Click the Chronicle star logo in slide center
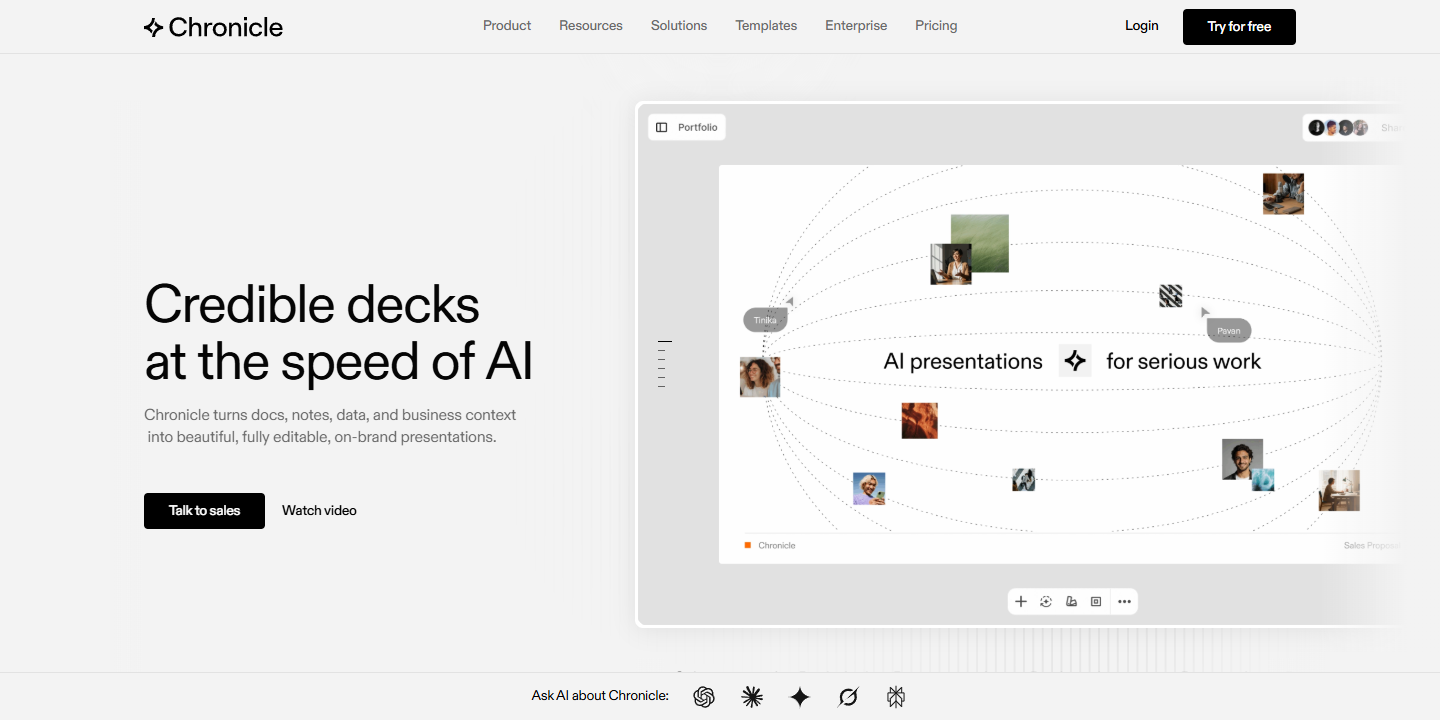The image size is (1440, 720). click(x=1075, y=361)
